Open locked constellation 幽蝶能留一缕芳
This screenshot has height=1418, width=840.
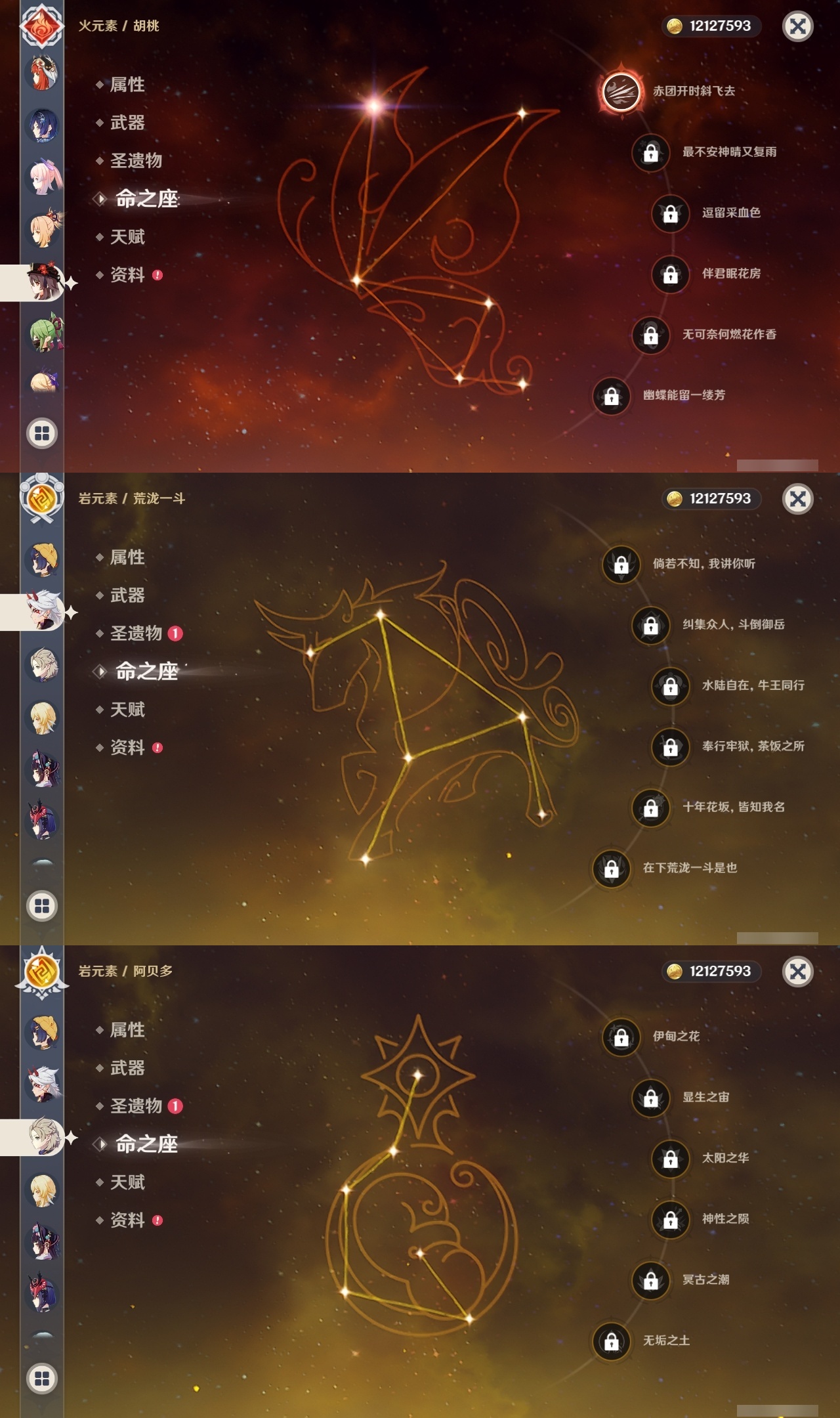612,396
